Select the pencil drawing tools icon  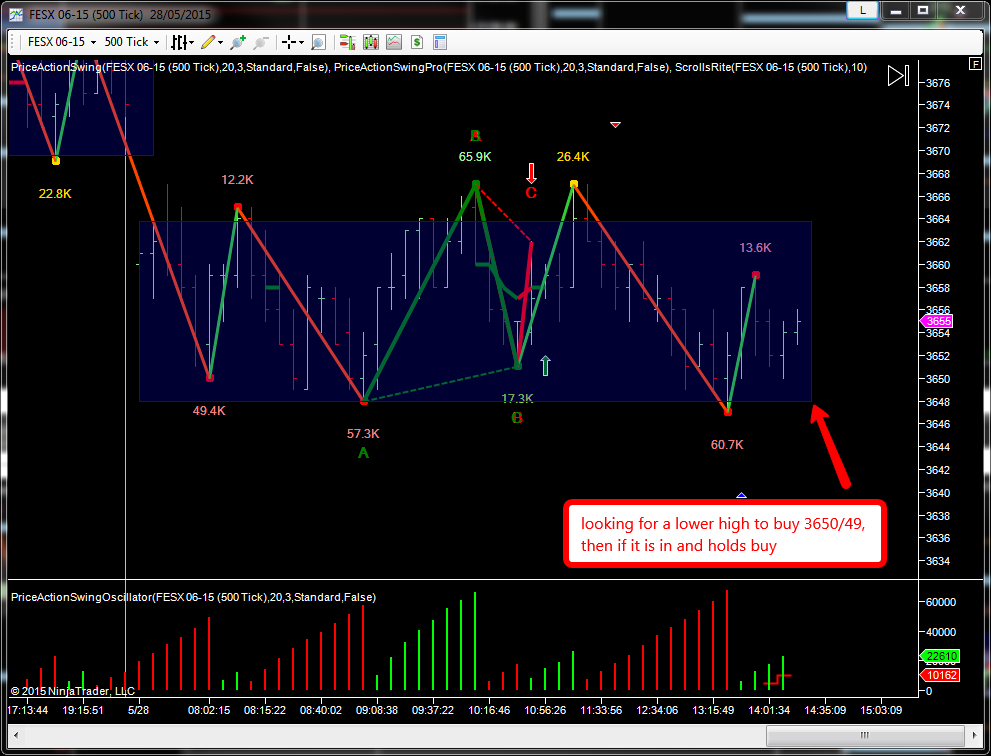pyautogui.click(x=208, y=42)
